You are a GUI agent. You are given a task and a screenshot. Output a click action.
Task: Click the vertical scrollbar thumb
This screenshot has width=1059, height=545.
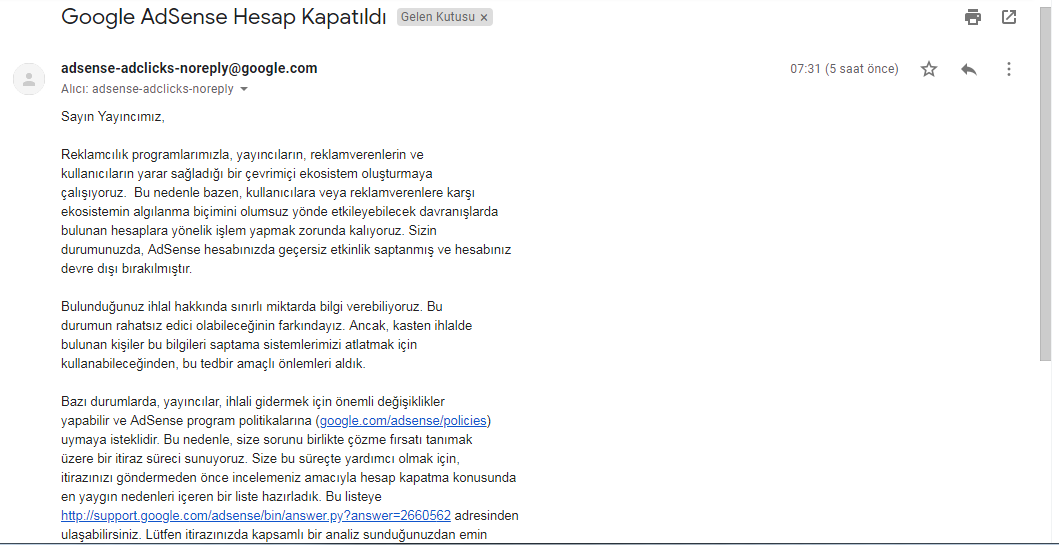click(x=1046, y=182)
